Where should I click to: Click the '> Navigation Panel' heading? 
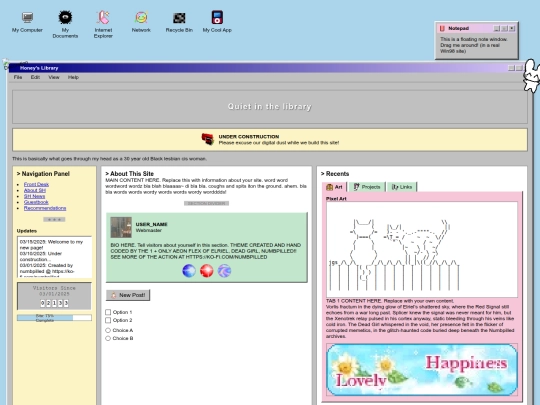pos(43,174)
